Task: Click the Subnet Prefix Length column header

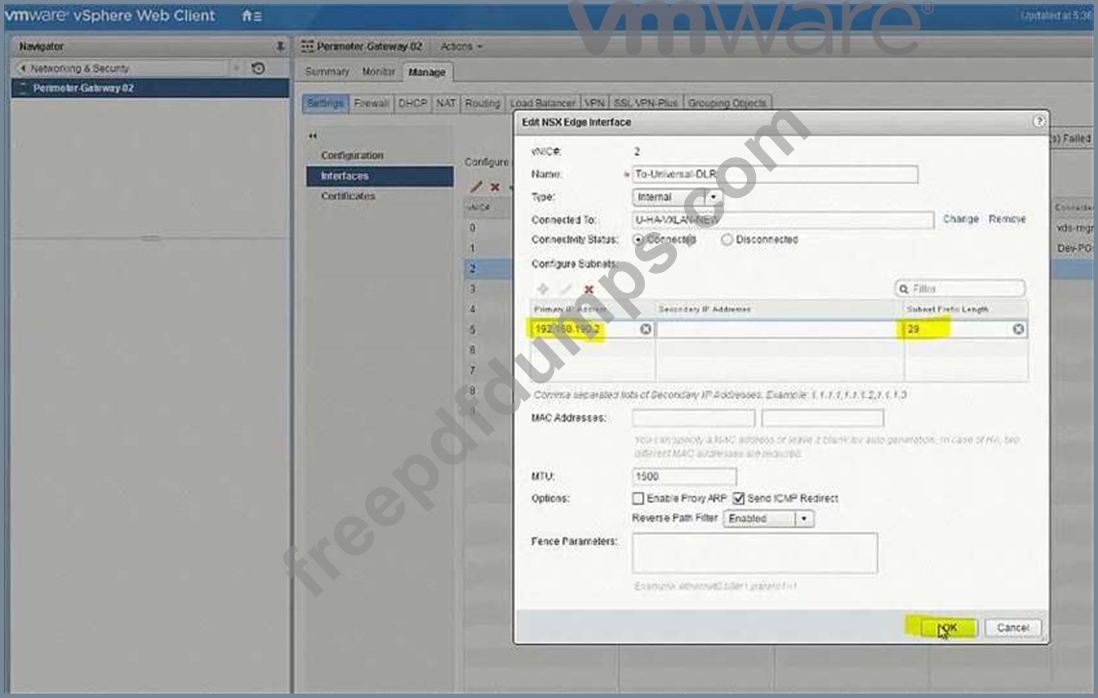Action: click(x=966, y=309)
